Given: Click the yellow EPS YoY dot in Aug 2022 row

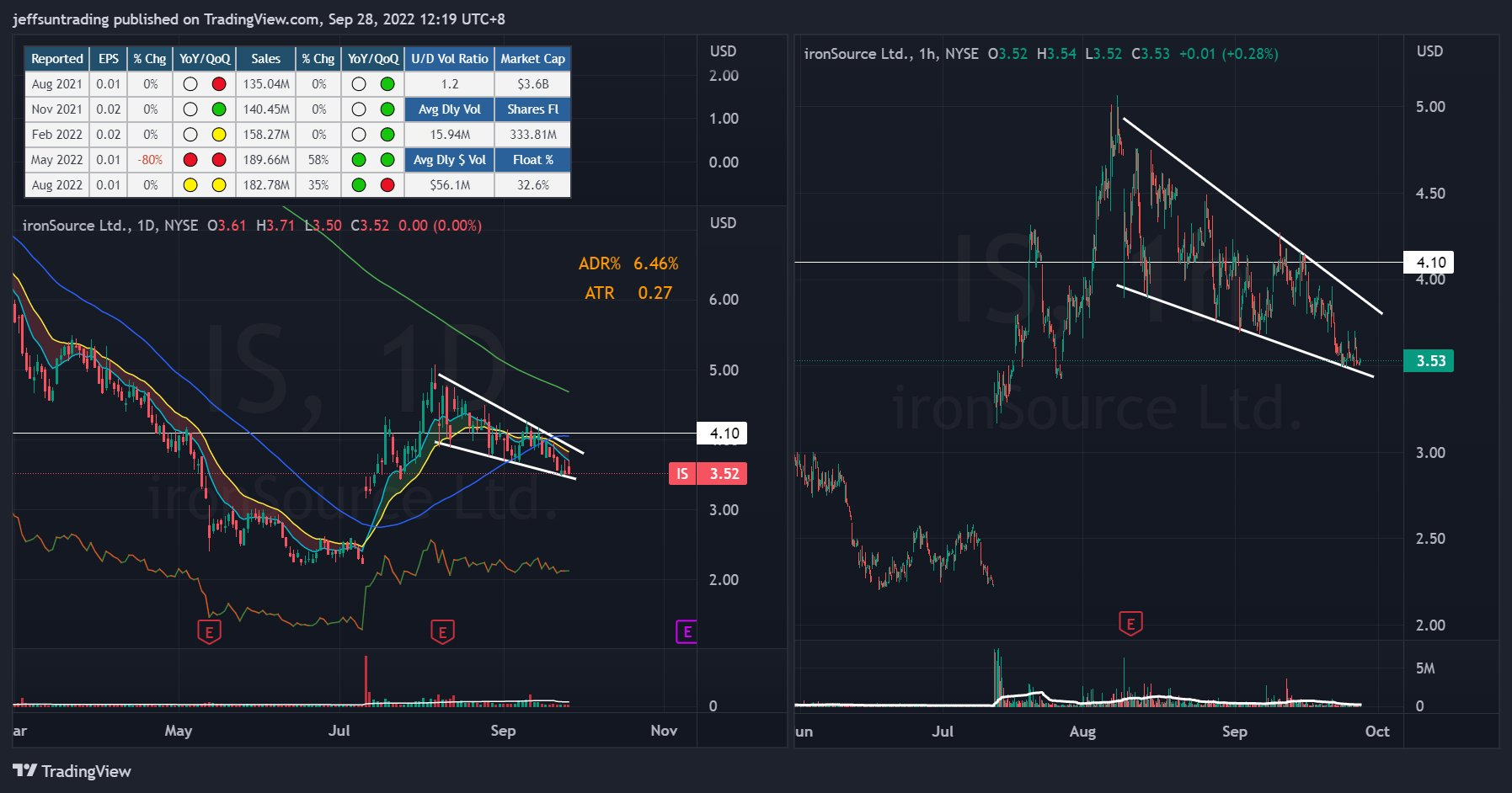Looking at the screenshot, I should coord(190,185).
